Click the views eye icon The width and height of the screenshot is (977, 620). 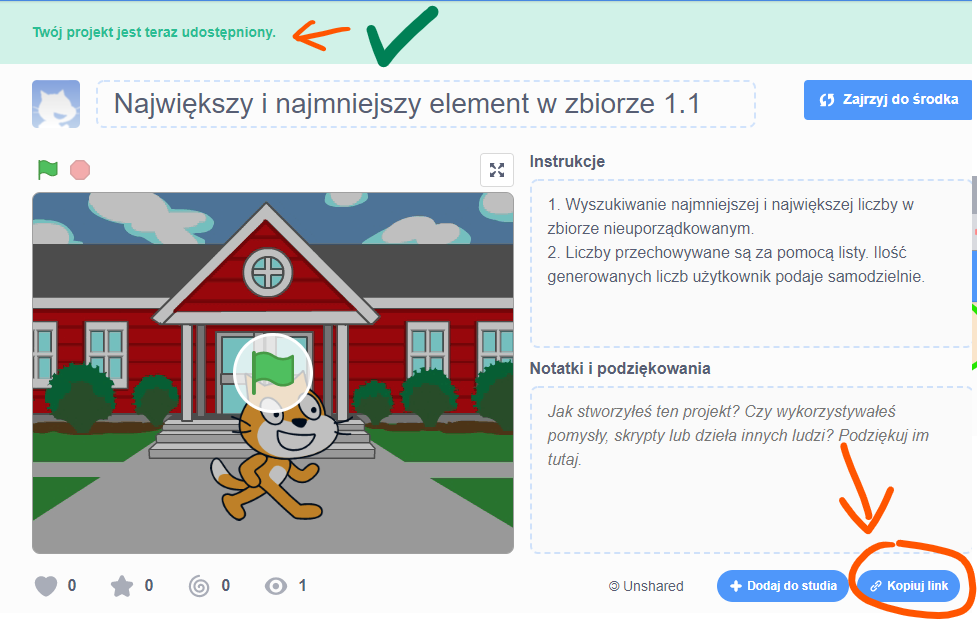click(276, 586)
